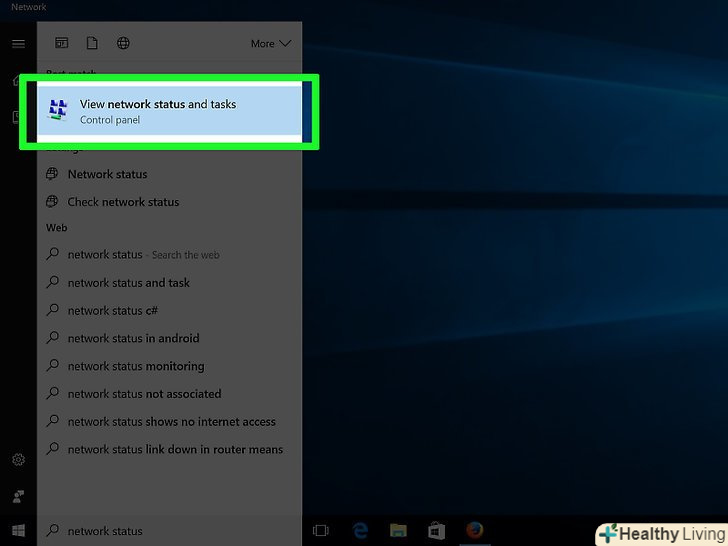Expand the More filters dropdown
728x546 pixels.
270,44
